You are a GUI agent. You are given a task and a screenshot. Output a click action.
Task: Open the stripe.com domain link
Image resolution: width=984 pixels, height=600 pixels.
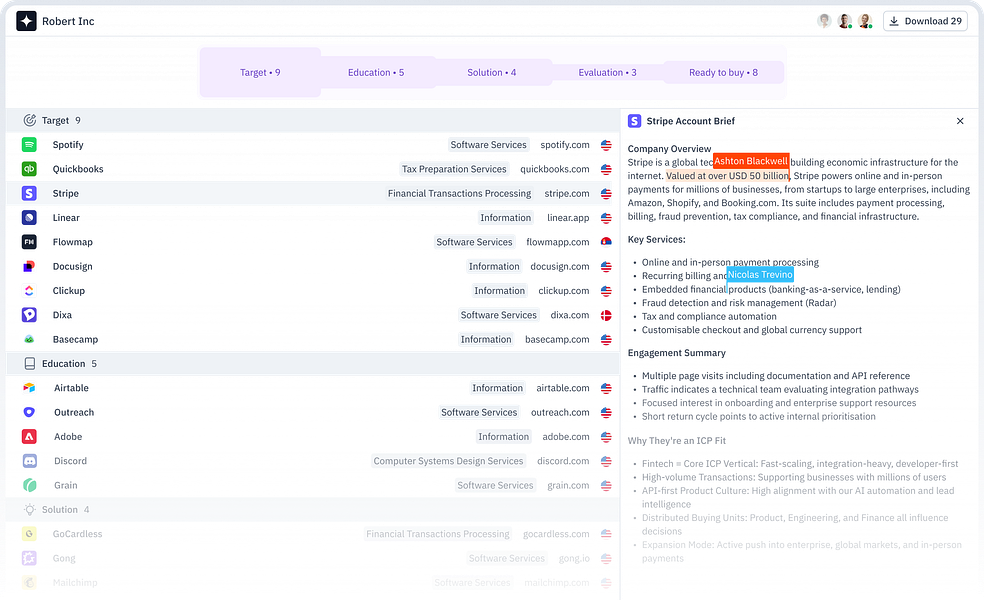[567, 193]
